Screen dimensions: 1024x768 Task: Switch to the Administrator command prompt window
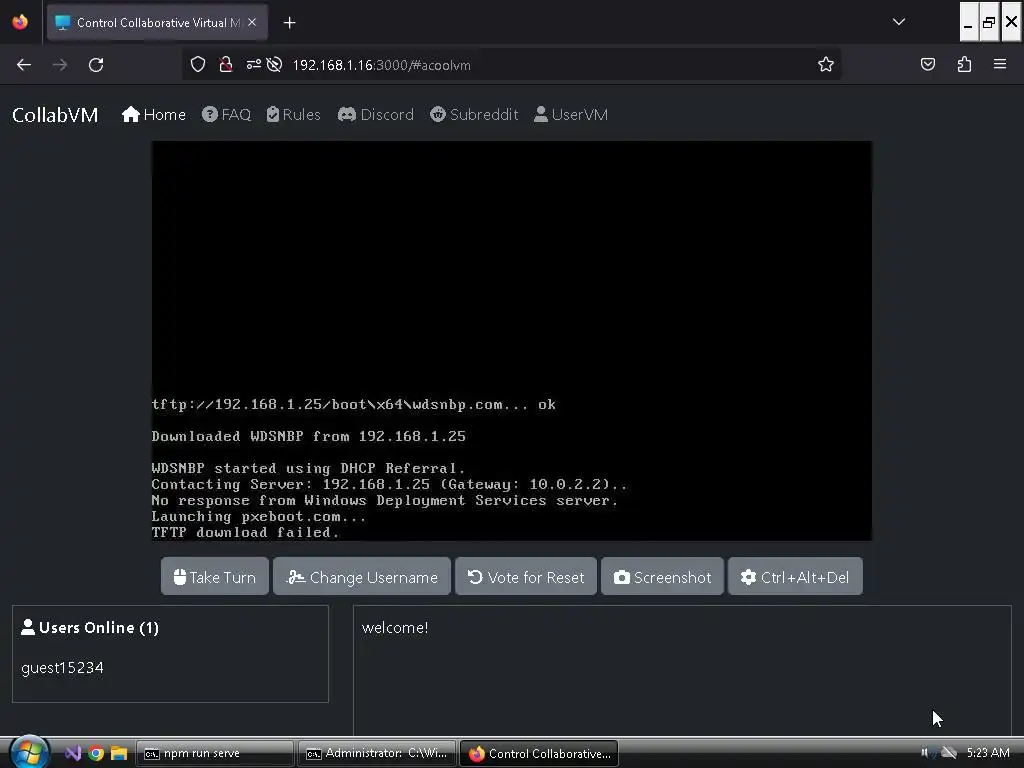click(377, 753)
